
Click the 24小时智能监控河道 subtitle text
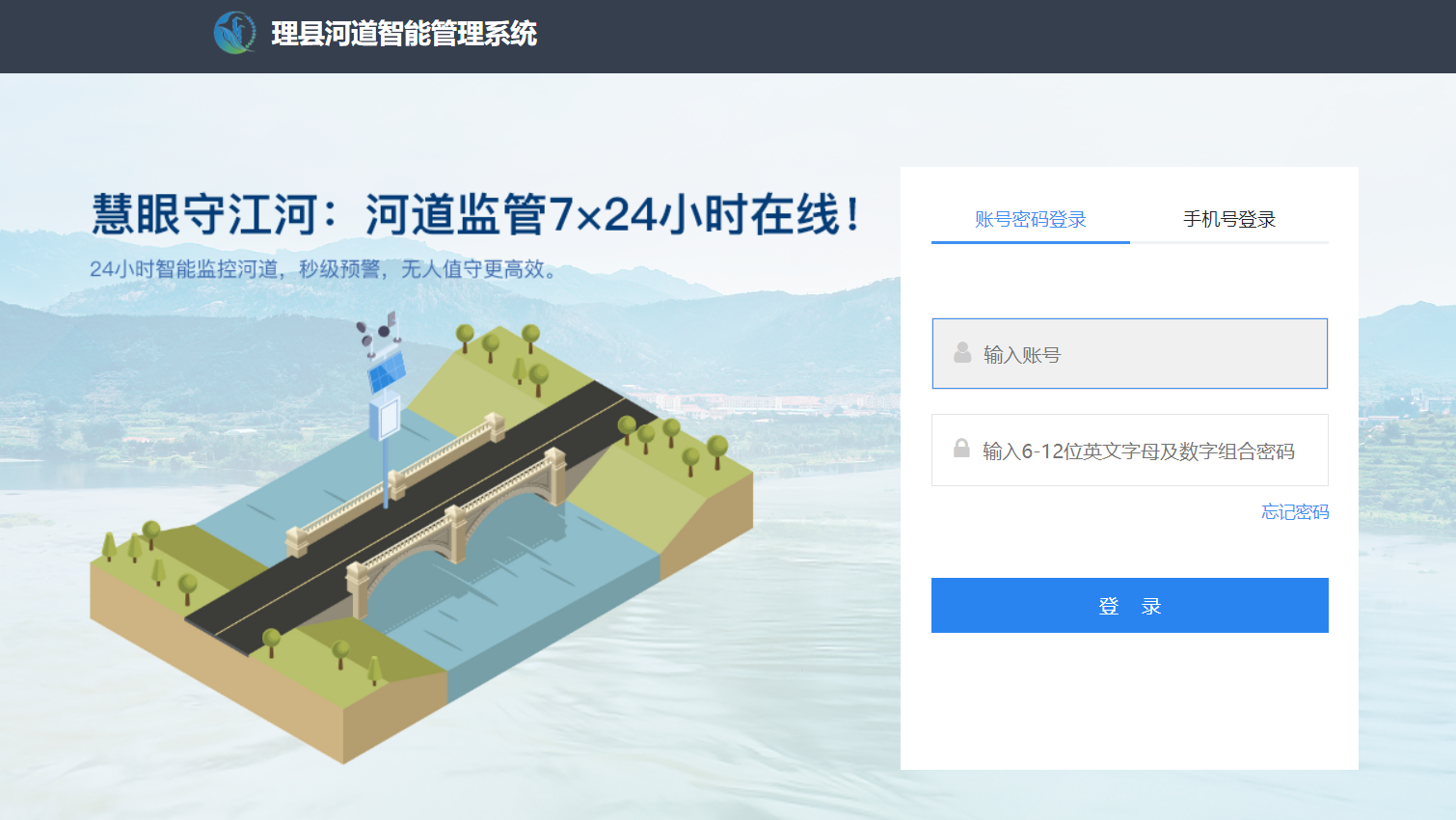pos(184,269)
